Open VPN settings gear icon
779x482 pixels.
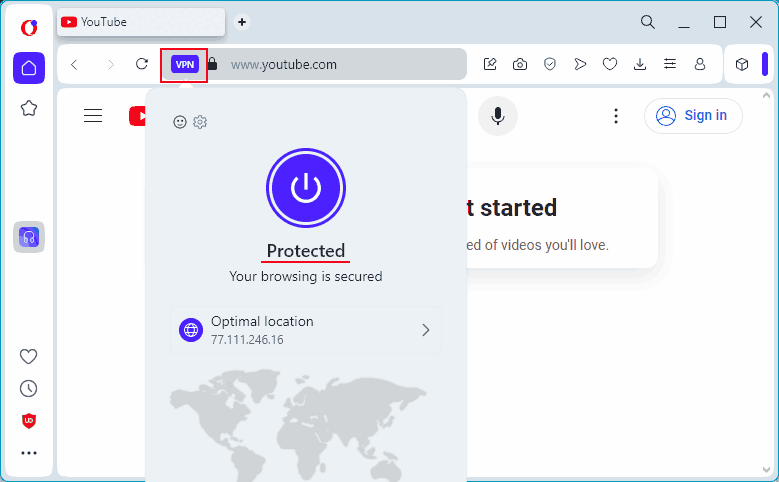click(x=200, y=122)
